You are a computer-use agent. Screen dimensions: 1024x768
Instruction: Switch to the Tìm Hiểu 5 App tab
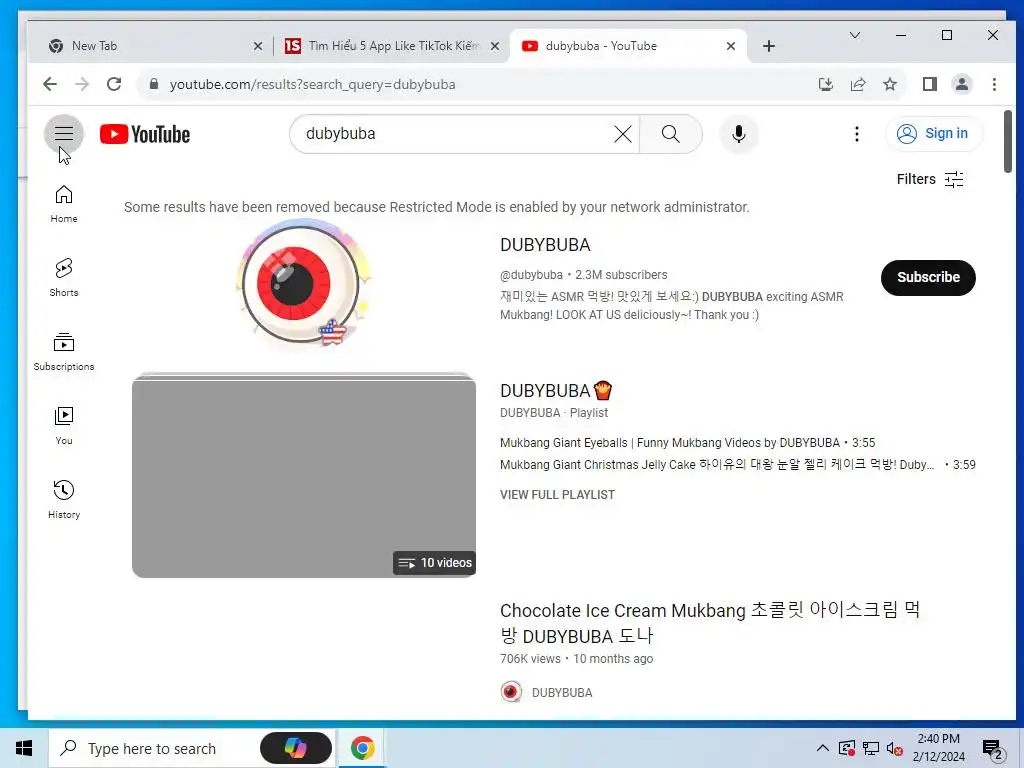[x=394, y=46]
